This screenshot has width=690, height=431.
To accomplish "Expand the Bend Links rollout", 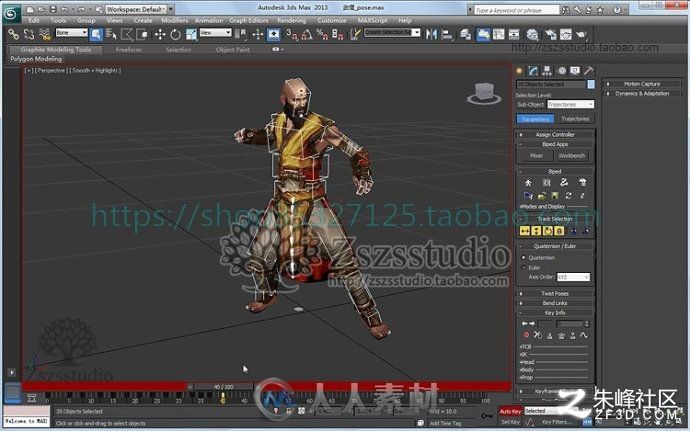I will pos(555,303).
